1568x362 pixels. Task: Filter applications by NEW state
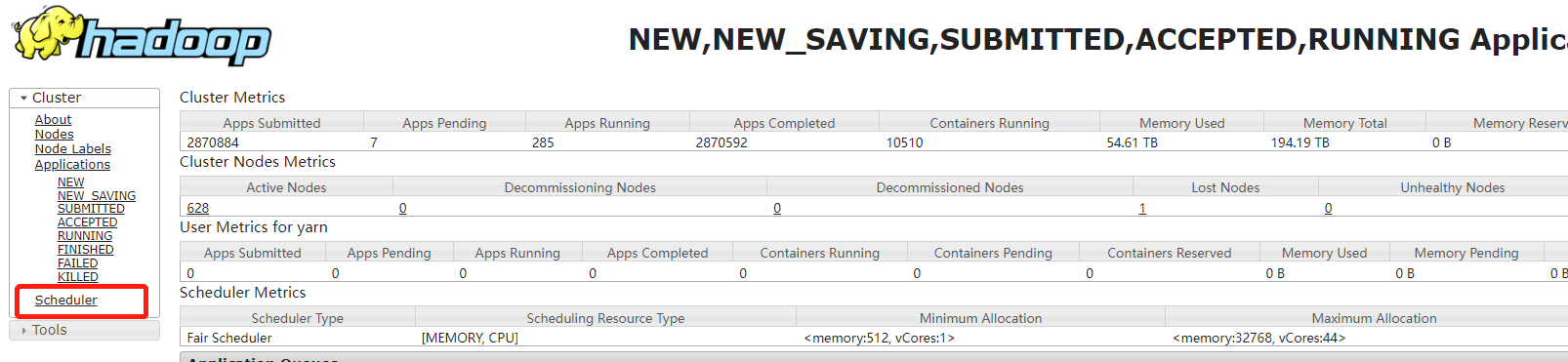click(70, 182)
